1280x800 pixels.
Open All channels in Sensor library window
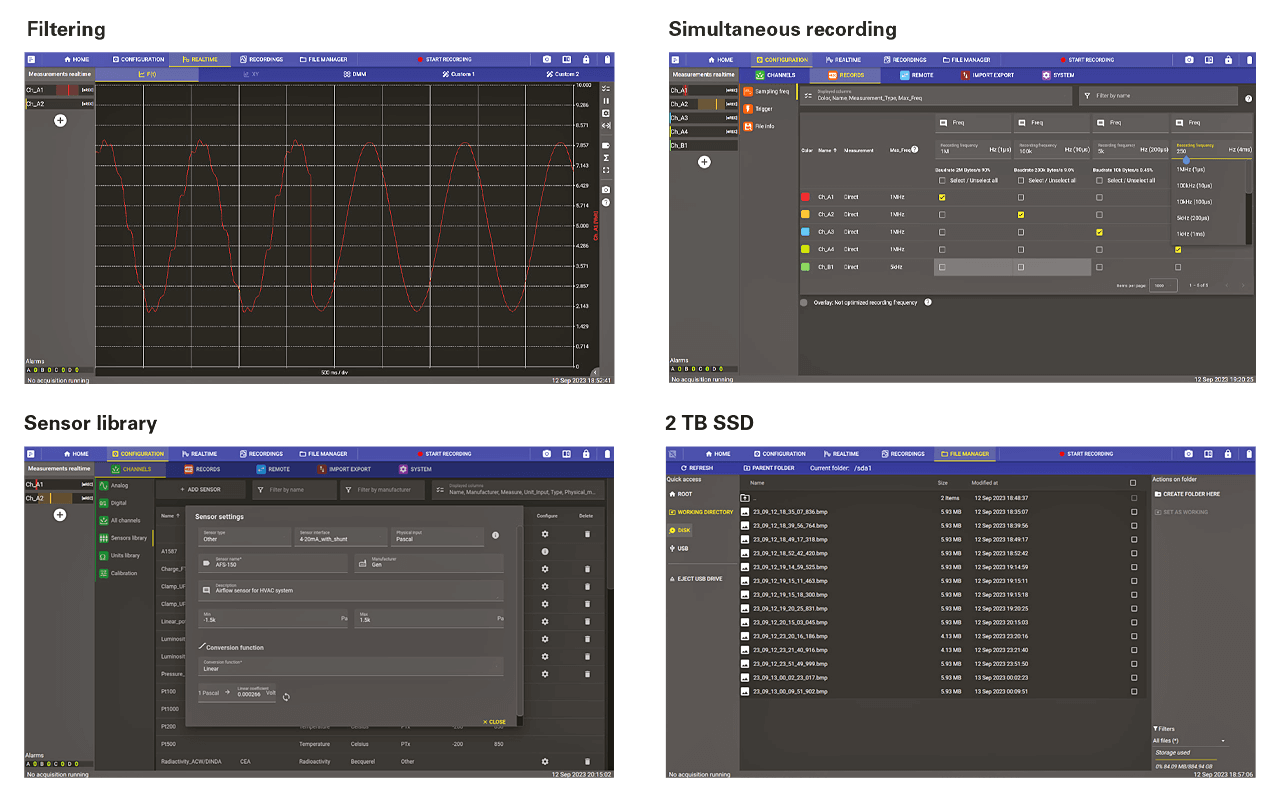pos(118,521)
